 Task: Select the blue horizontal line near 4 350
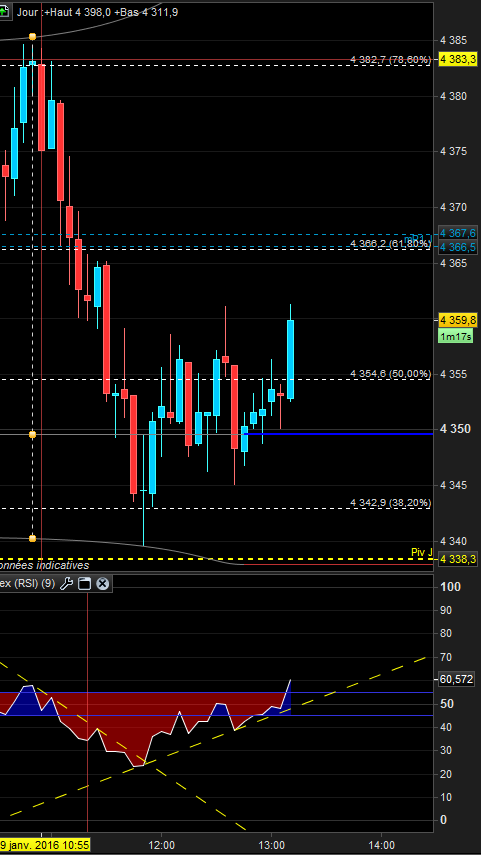(339, 433)
